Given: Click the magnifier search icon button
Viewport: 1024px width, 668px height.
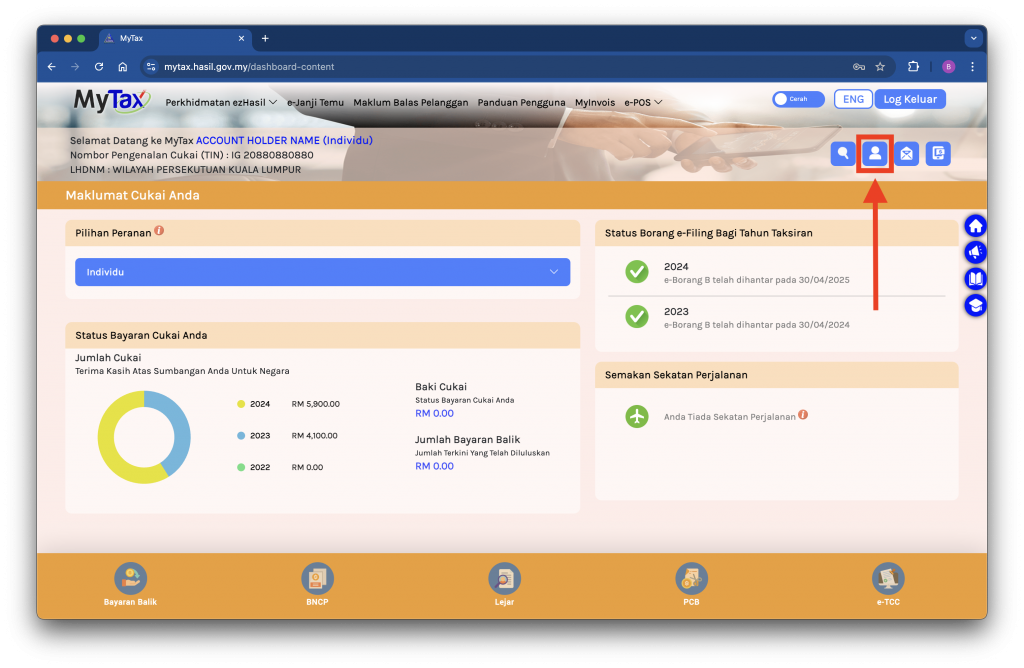Looking at the screenshot, I should click(843, 153).
